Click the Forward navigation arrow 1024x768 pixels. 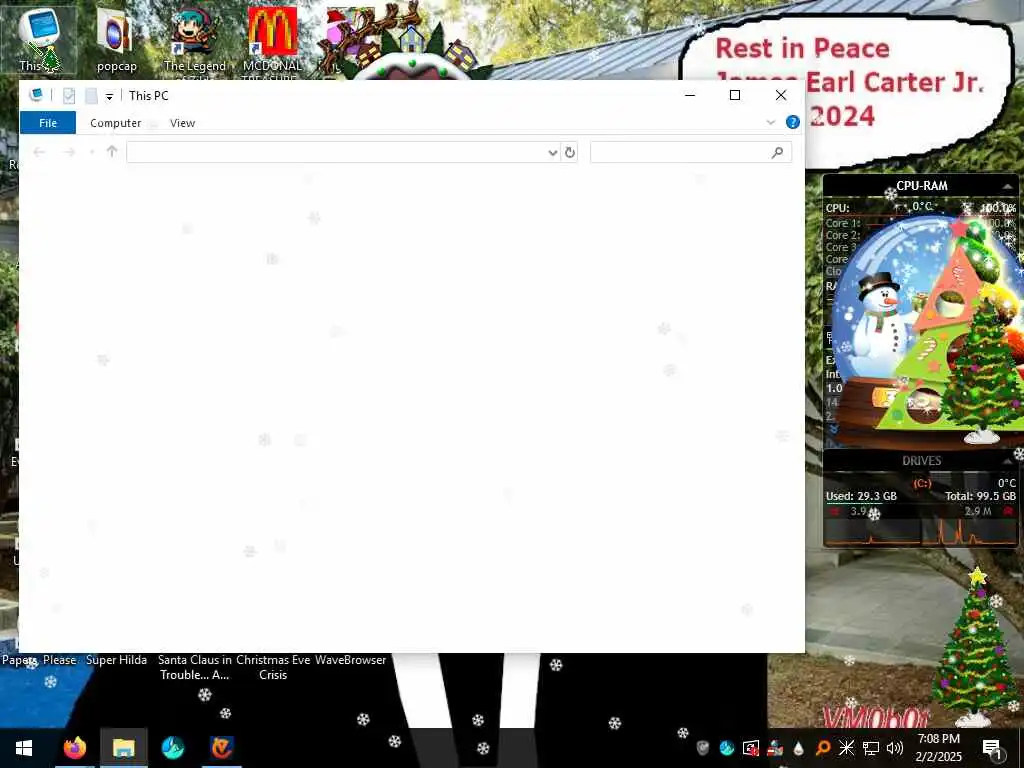click(69, 152)
